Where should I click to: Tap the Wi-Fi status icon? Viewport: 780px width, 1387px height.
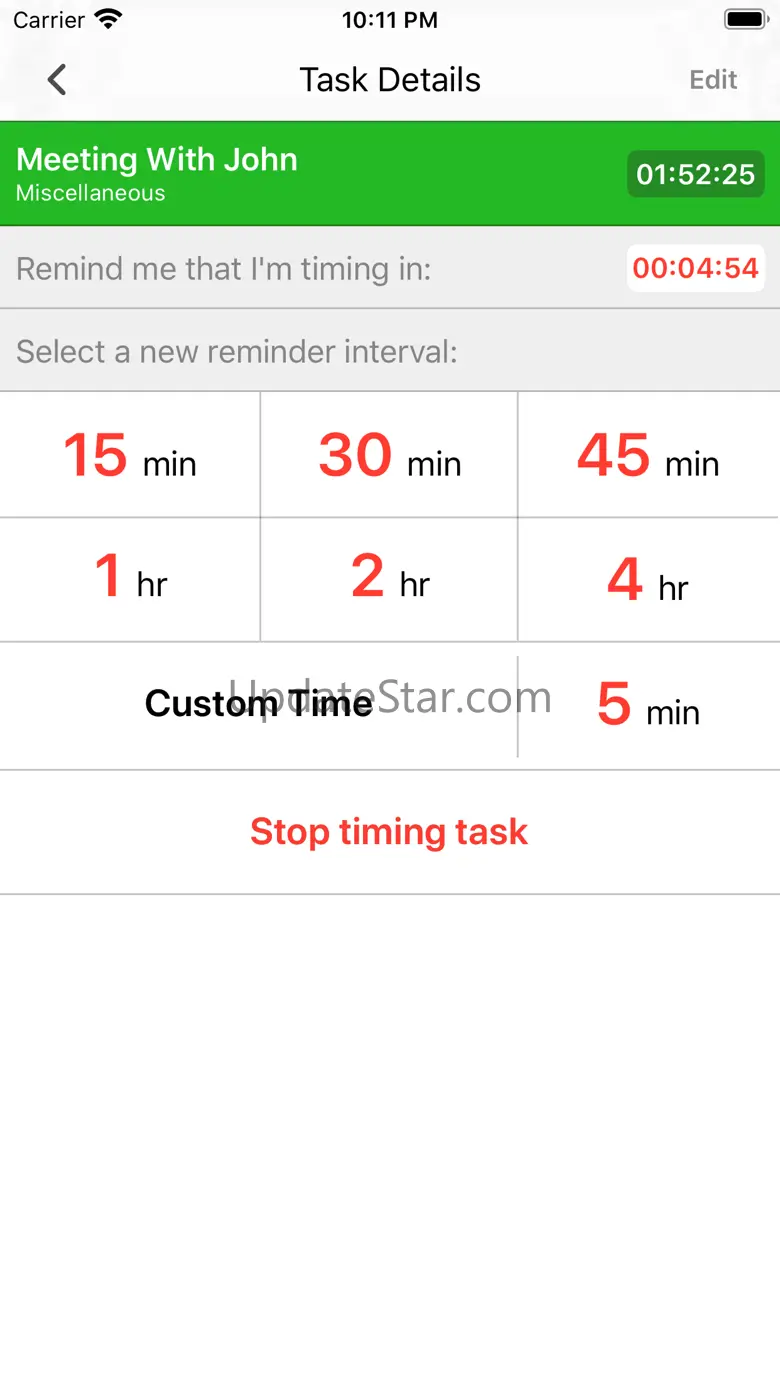[107, 19]
